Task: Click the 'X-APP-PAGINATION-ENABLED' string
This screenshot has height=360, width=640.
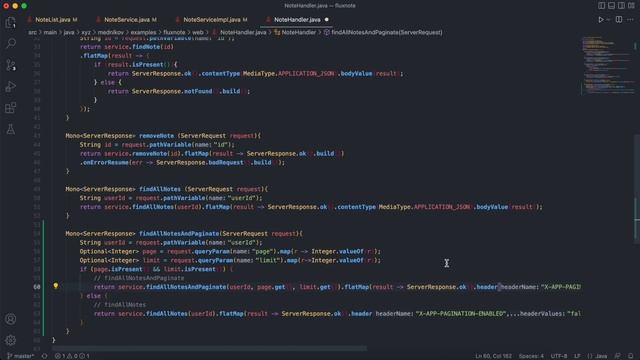Action: 461,313
